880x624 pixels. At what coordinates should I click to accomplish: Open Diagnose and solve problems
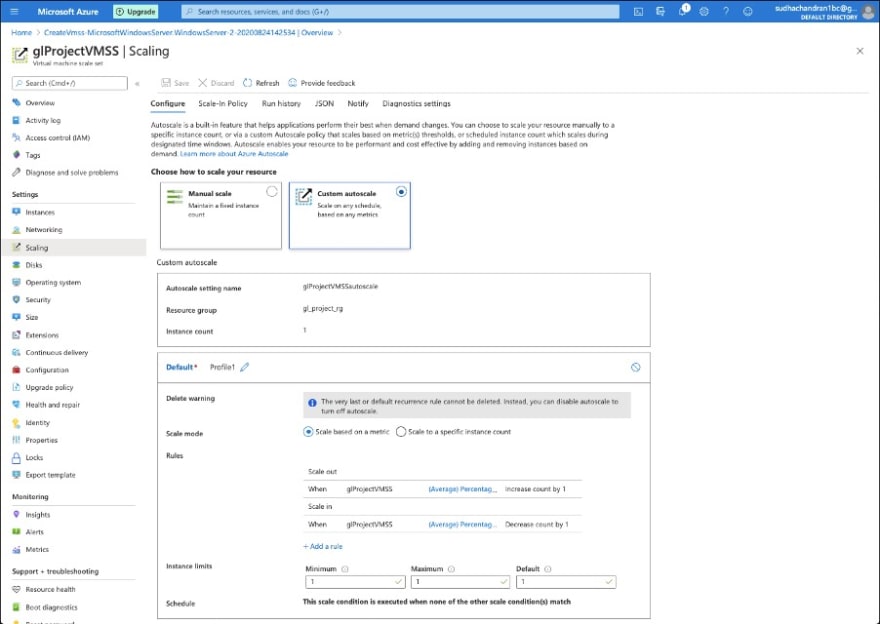point(72,172)
